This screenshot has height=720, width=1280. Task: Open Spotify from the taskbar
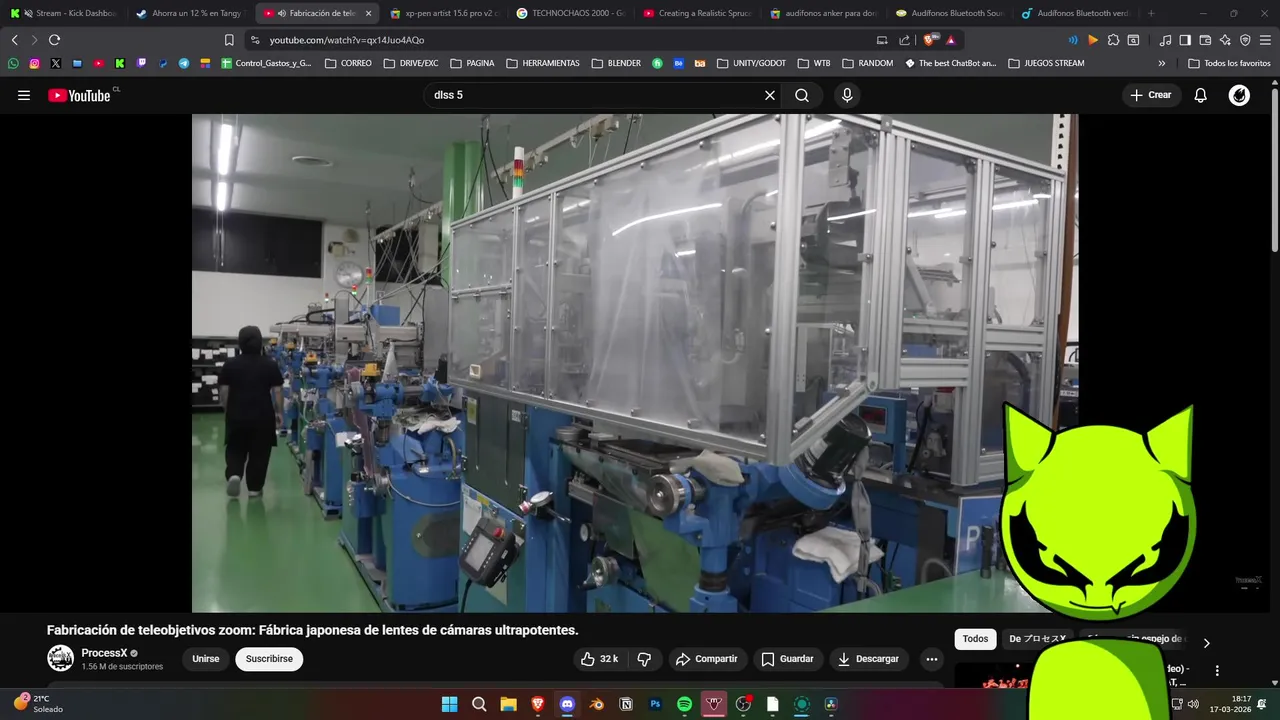[x=684, y=704]
